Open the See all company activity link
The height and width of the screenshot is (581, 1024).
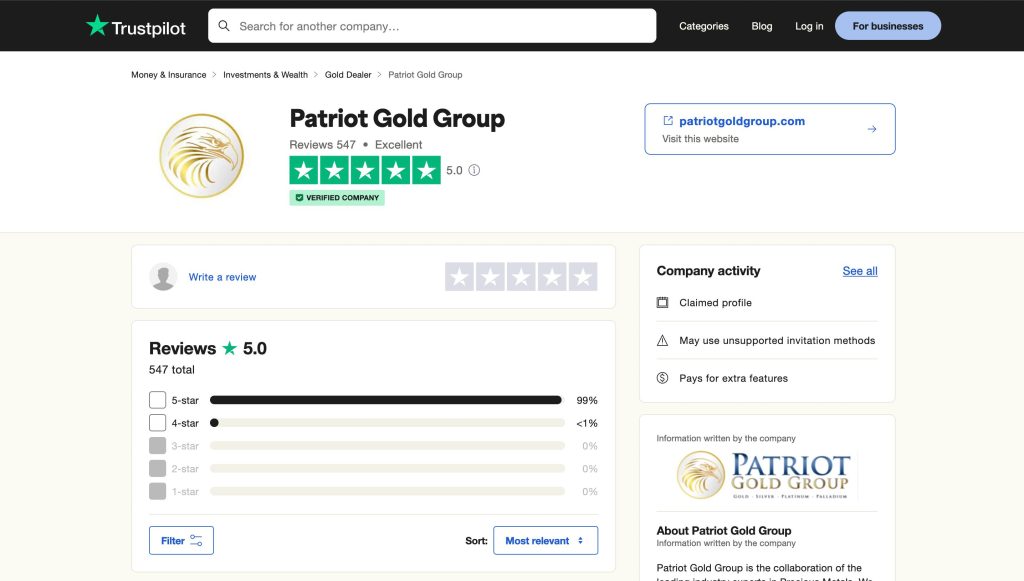point(859,271)
